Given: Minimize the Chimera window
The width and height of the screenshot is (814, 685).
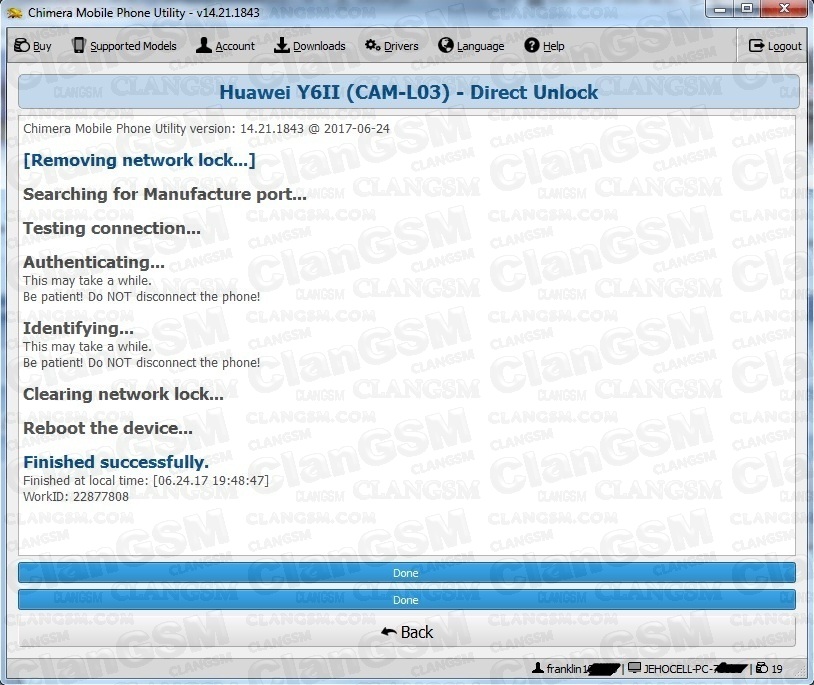Looking at the screenshot, I should click(721, 8).
